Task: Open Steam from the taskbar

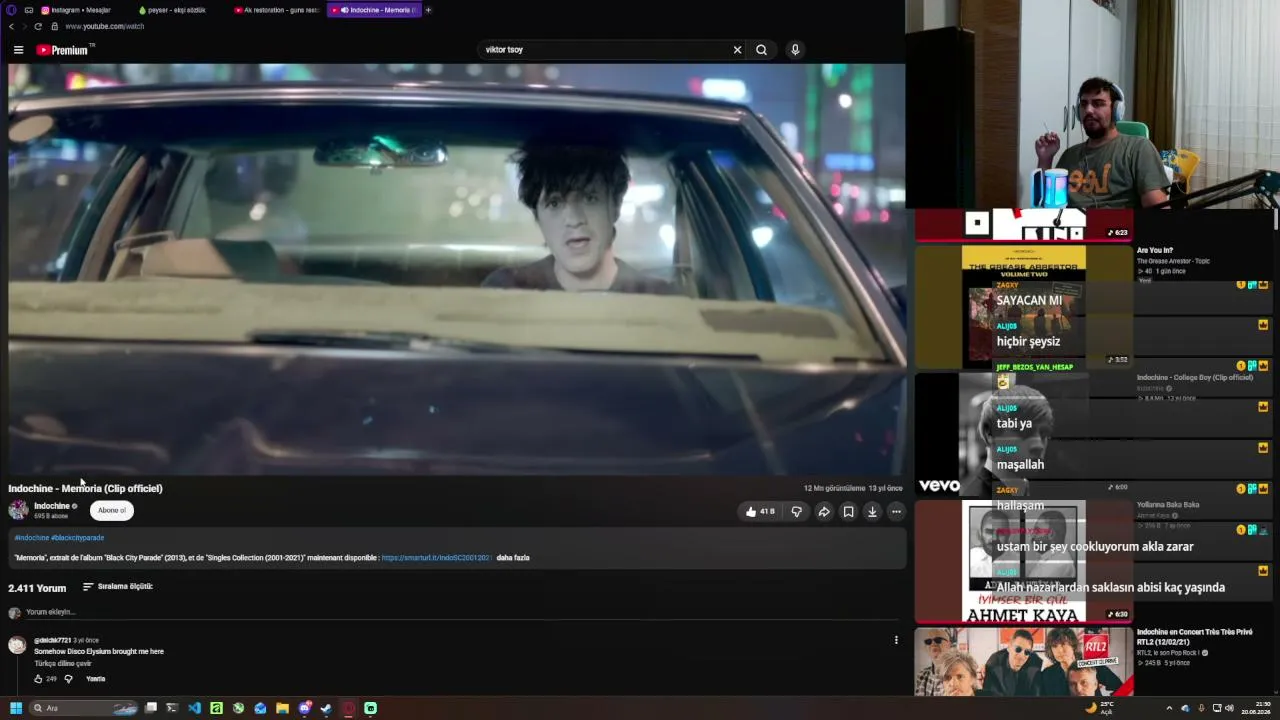Action: [x=326, y=708]
